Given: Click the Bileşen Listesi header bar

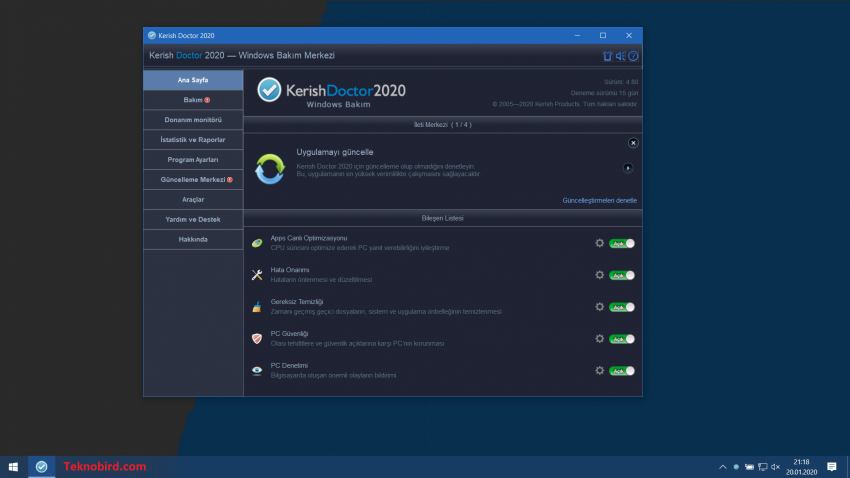Looking at the screenshot, I should pos(442,218).
